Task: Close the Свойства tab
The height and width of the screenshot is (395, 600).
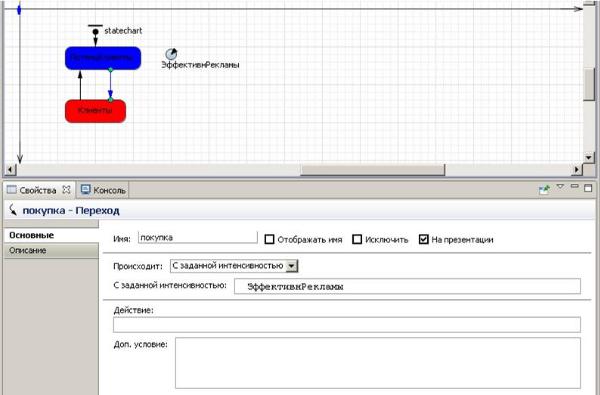Action: coord(67,189)
